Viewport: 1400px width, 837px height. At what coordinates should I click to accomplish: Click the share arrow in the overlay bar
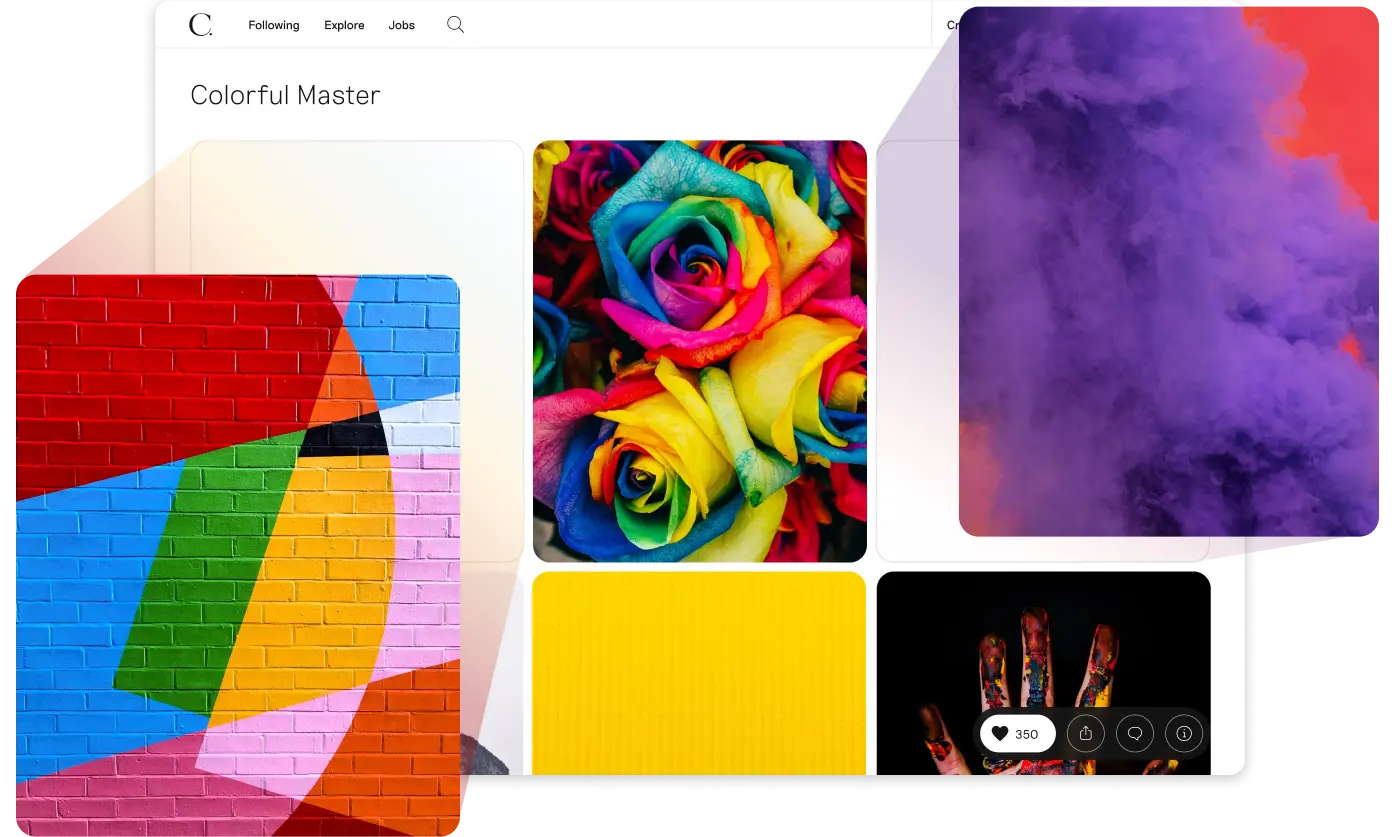point(1086,733)
